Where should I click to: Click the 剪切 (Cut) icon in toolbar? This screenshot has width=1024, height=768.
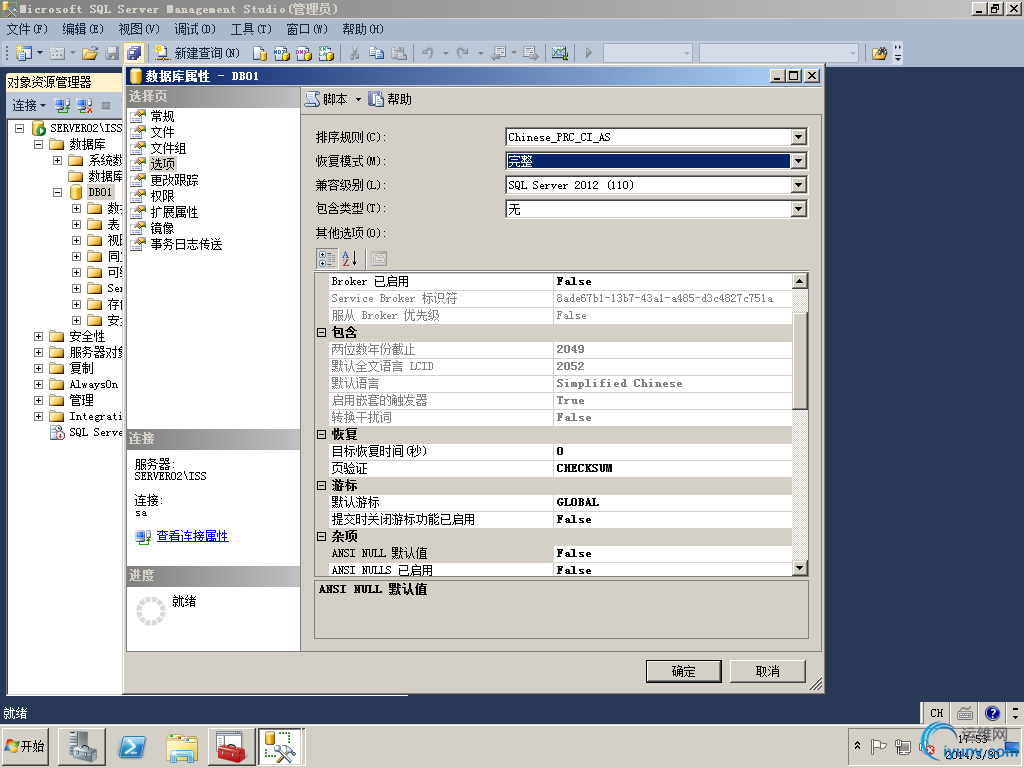[355, 53]
